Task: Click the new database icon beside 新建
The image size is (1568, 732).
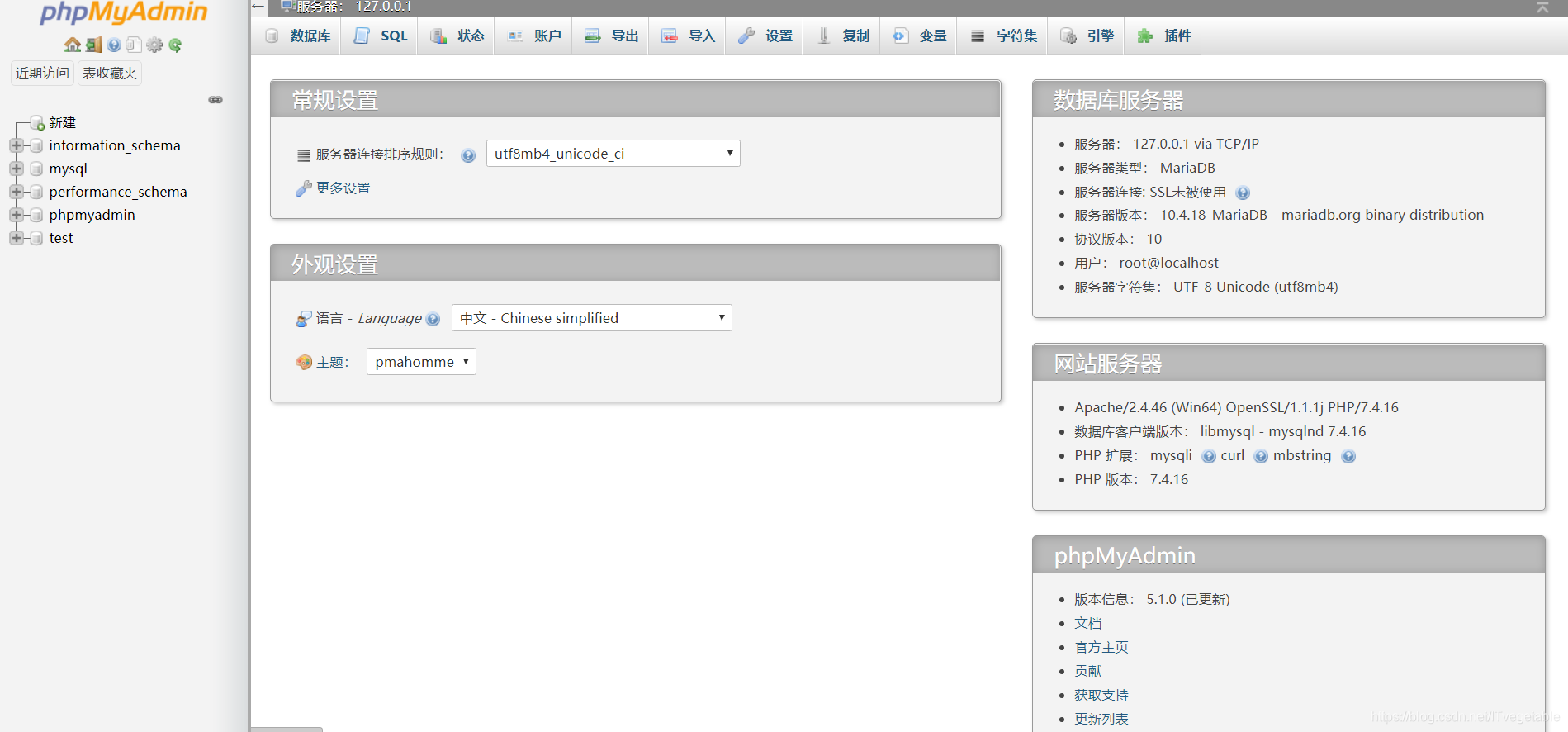Action: 37,123
